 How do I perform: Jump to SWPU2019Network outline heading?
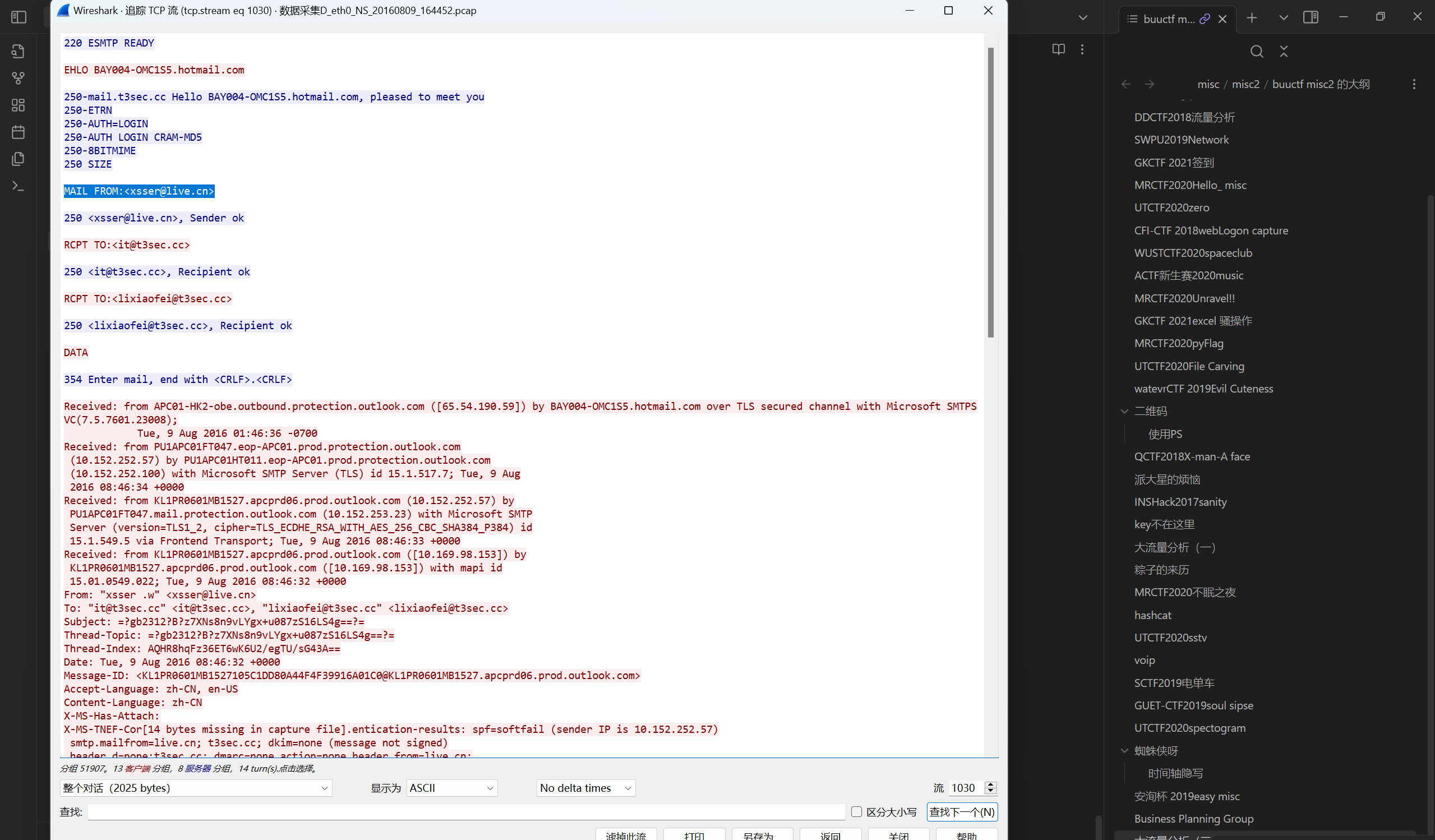click(1181, 140)
